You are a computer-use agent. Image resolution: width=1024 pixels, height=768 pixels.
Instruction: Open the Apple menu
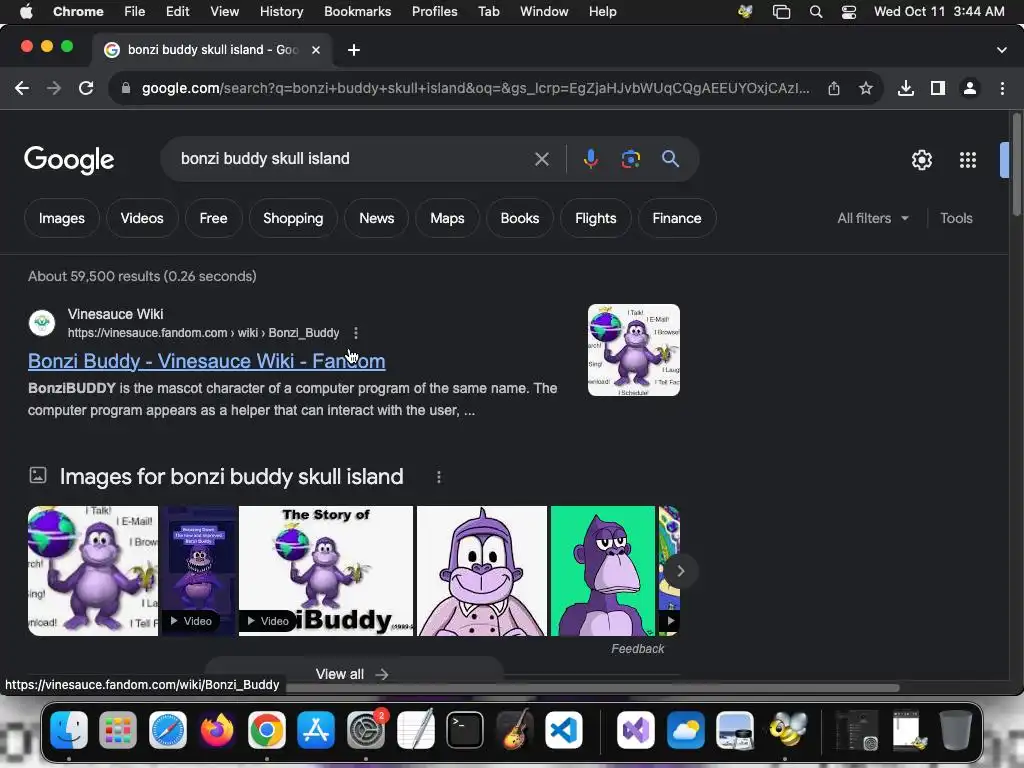click(26, 12)
